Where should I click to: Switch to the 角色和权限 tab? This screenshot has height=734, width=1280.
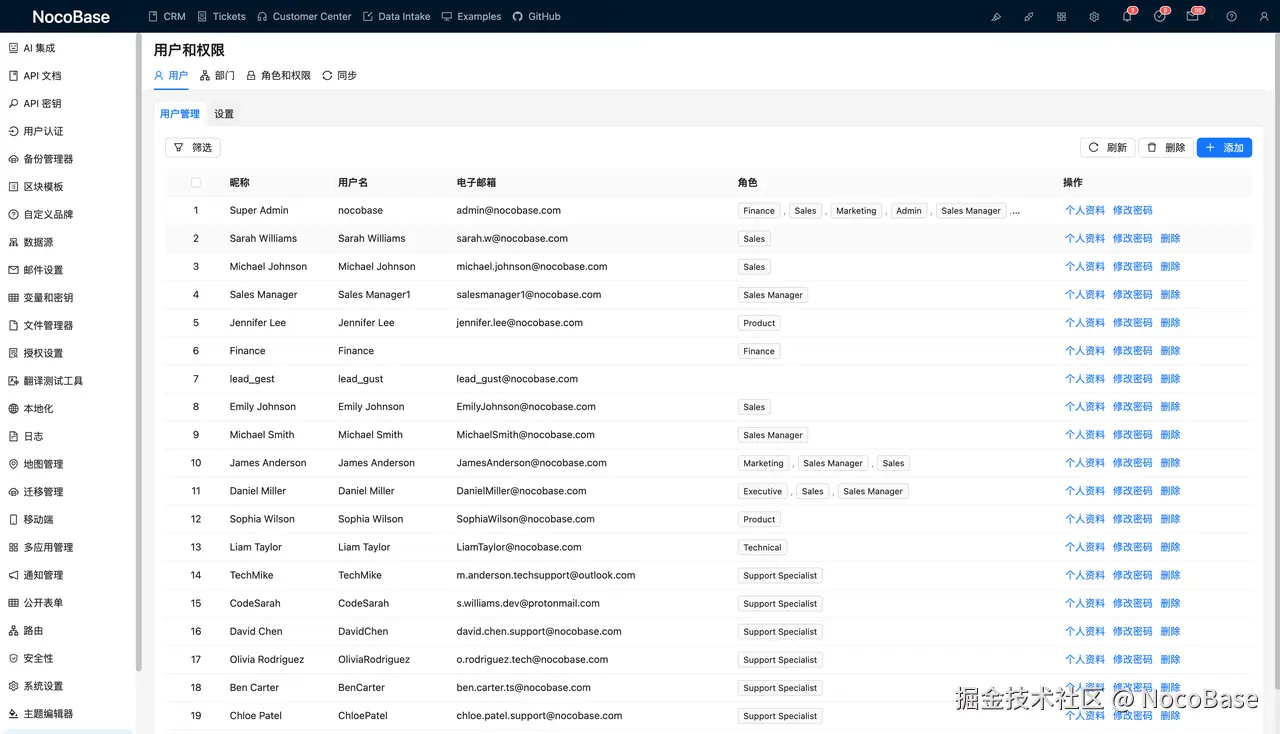[278, 76]
